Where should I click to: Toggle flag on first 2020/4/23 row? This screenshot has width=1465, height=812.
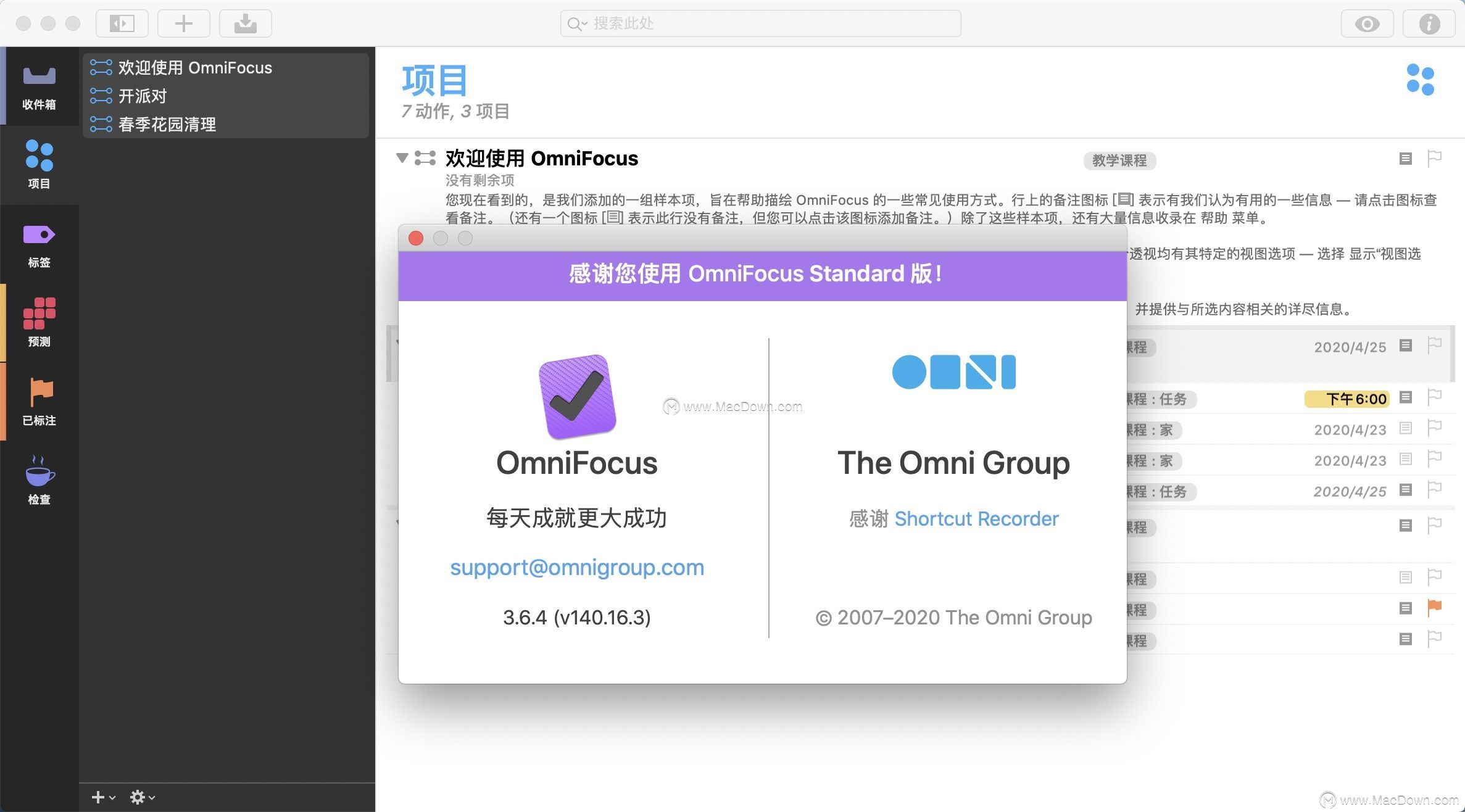(1434, 428)
